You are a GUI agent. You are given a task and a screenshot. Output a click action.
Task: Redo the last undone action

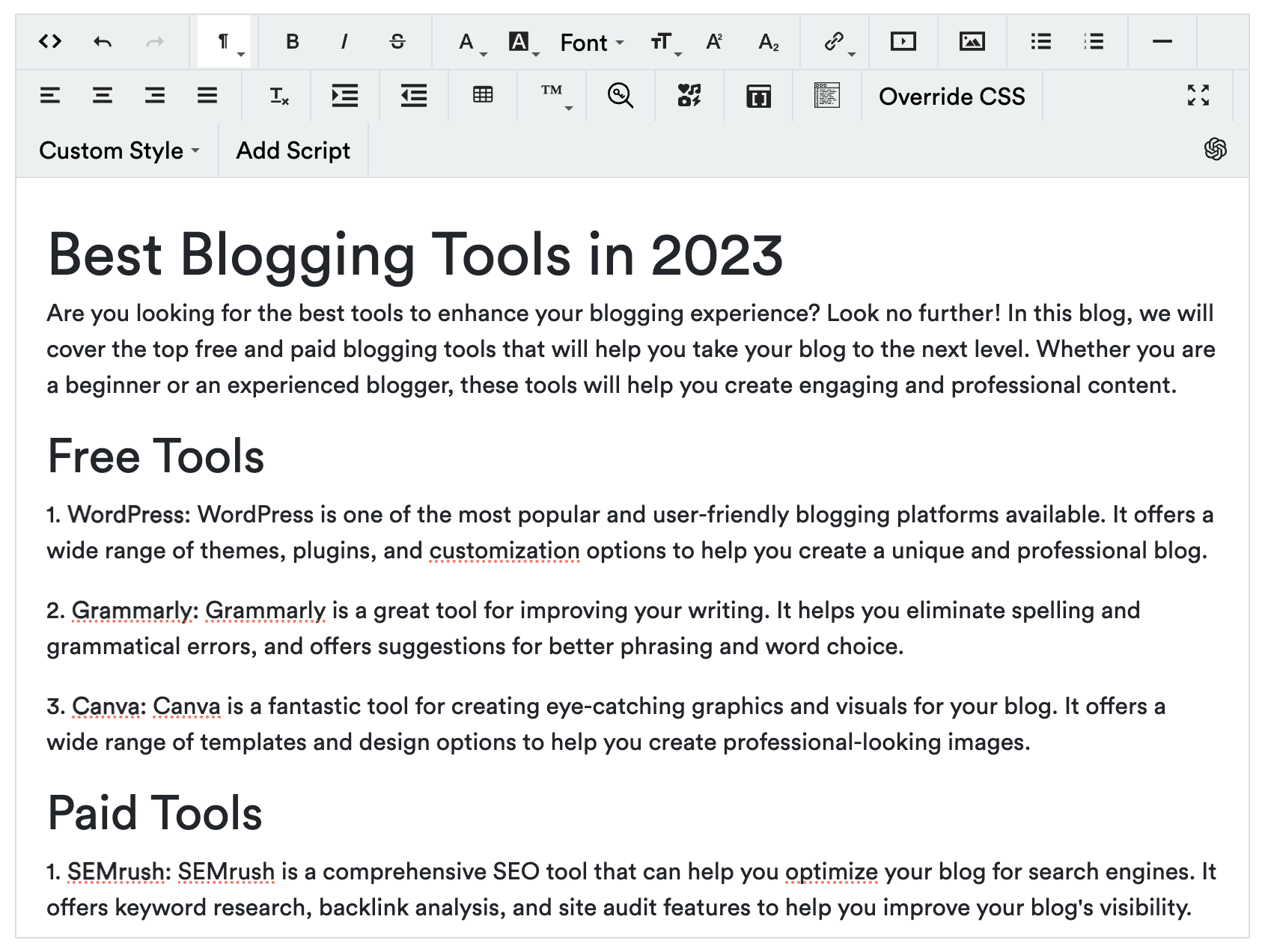(155, 42)
